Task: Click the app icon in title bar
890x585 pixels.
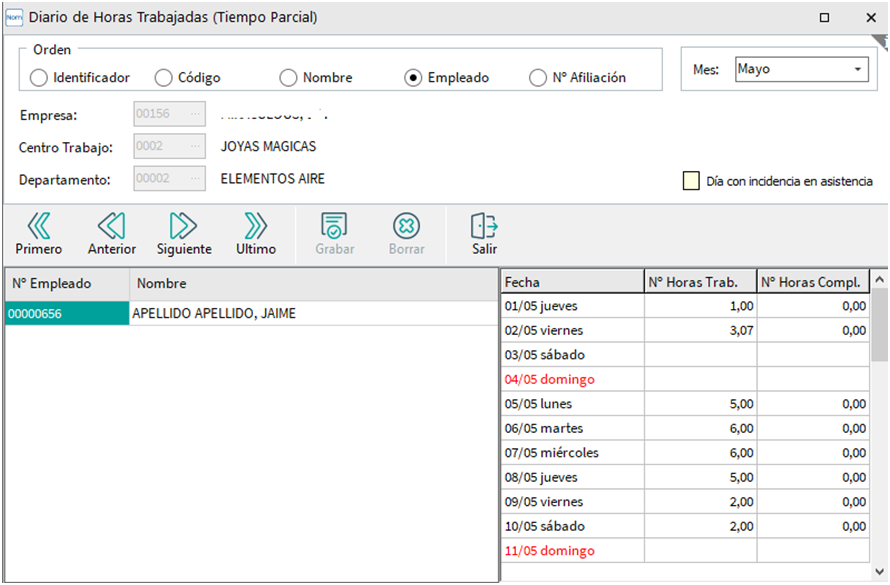Action: pyautogui.click(x=14, y=17)
